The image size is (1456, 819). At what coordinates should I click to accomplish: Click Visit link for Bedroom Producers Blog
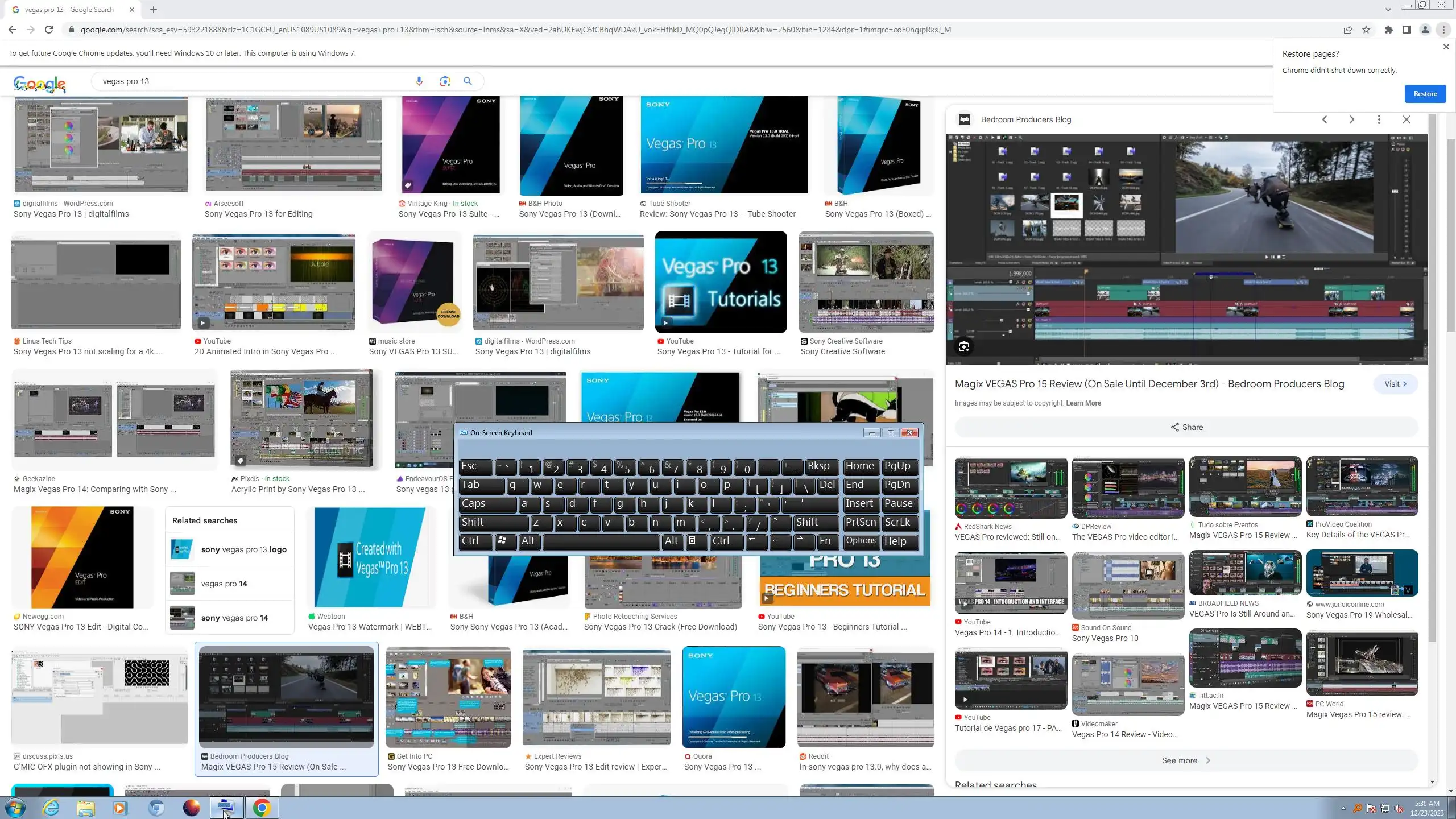pos(1395,384)
